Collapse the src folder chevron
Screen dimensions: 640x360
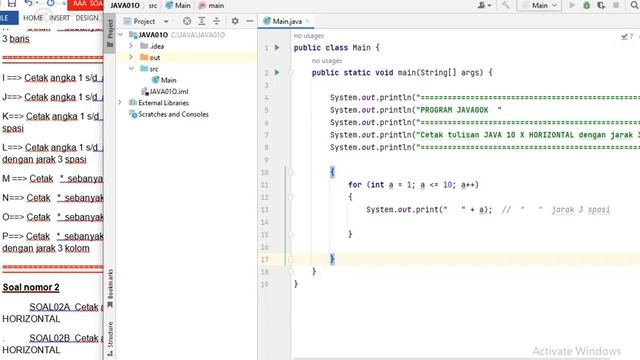pyautogui.click(x=131, y=69)
